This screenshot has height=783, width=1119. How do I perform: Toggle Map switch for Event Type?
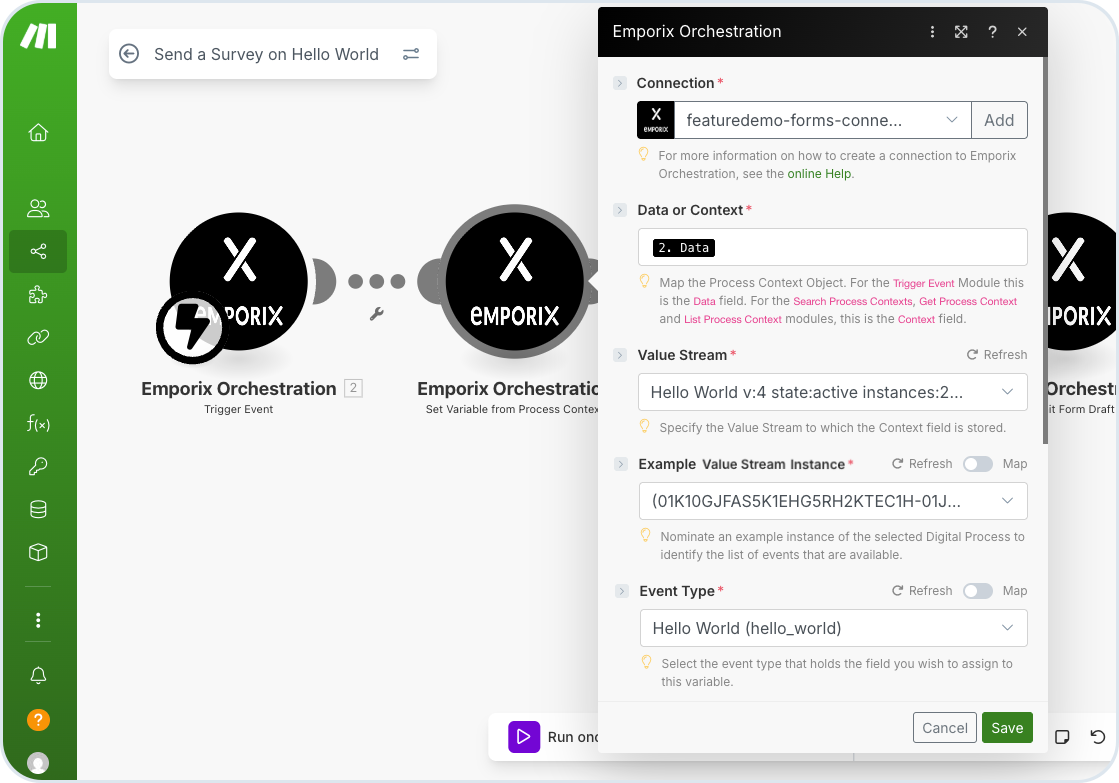click(977, 591)
